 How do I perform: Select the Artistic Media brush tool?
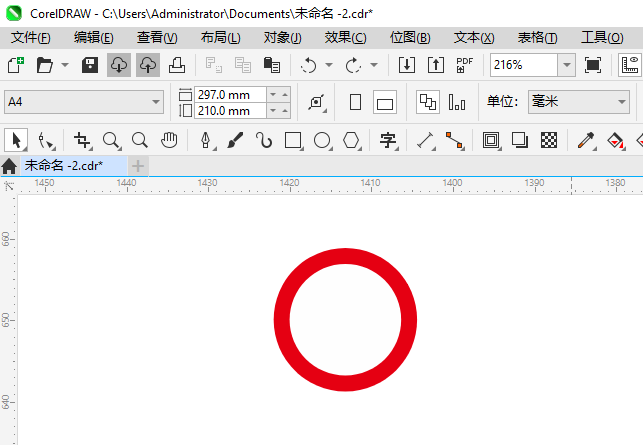(x=235, y=140)
